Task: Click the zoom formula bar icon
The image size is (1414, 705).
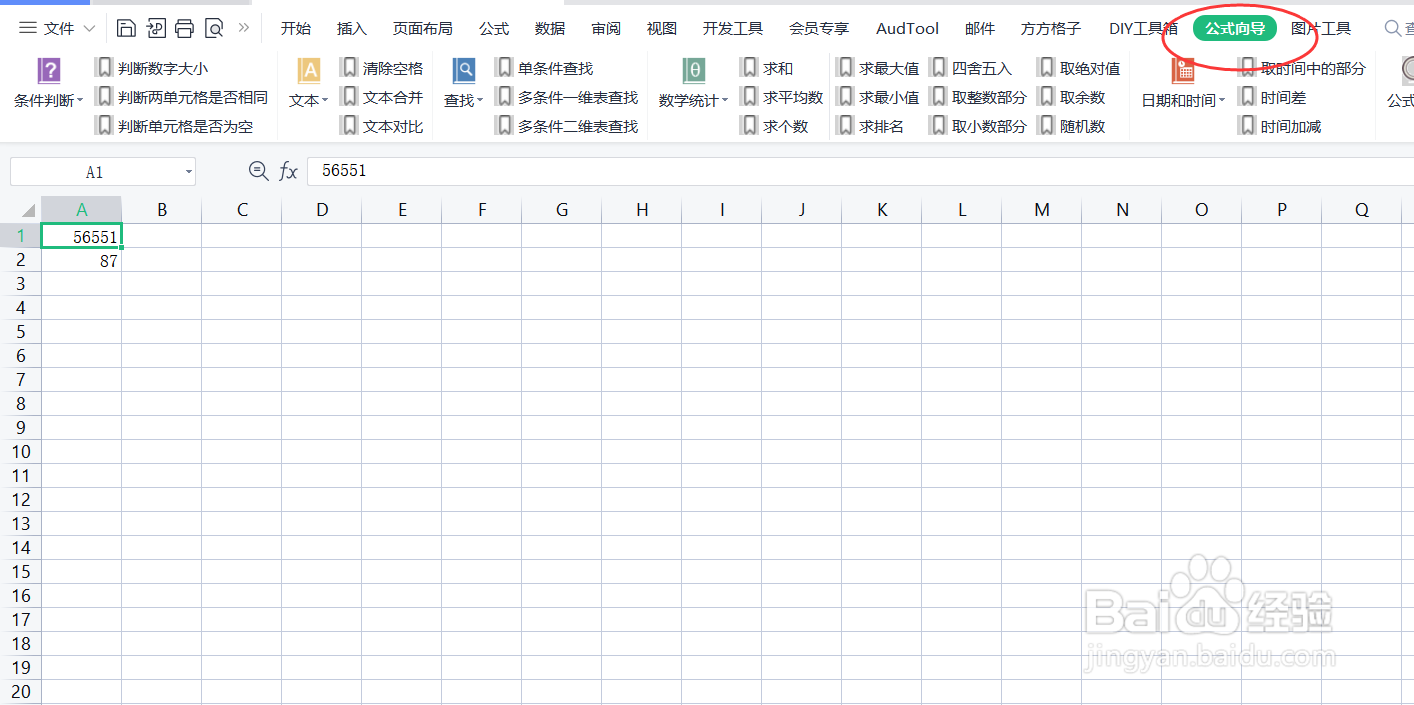Action: coord(258,171)
